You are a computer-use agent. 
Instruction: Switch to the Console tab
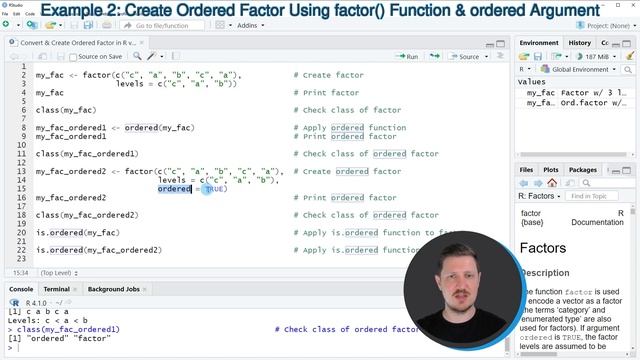(x=21, y=289)
